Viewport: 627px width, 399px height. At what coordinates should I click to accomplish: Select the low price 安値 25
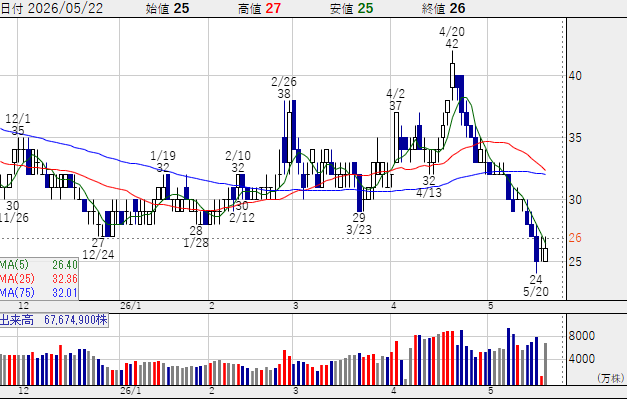click(351, 8)
